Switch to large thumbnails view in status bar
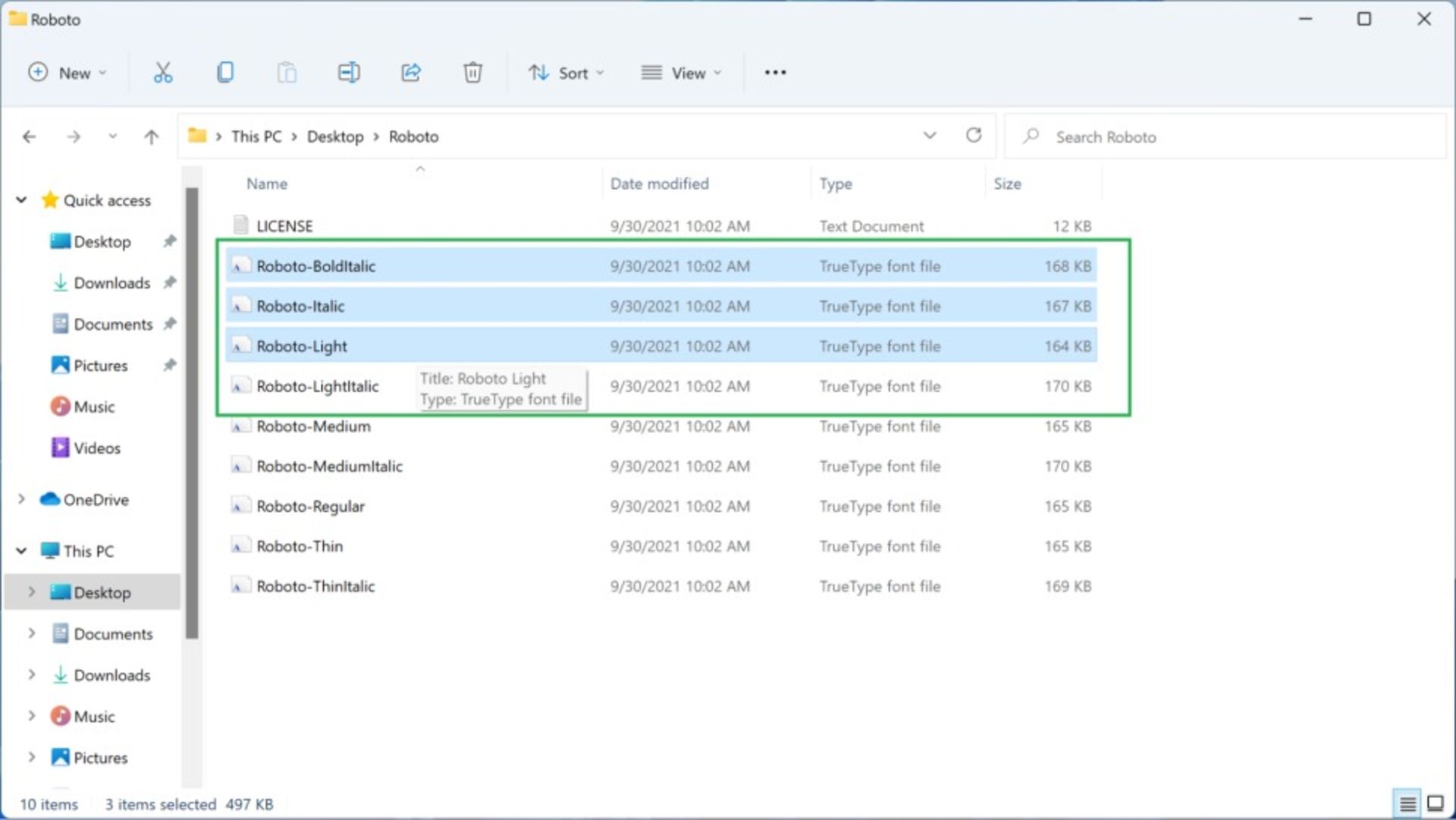 click(1436, 803)
